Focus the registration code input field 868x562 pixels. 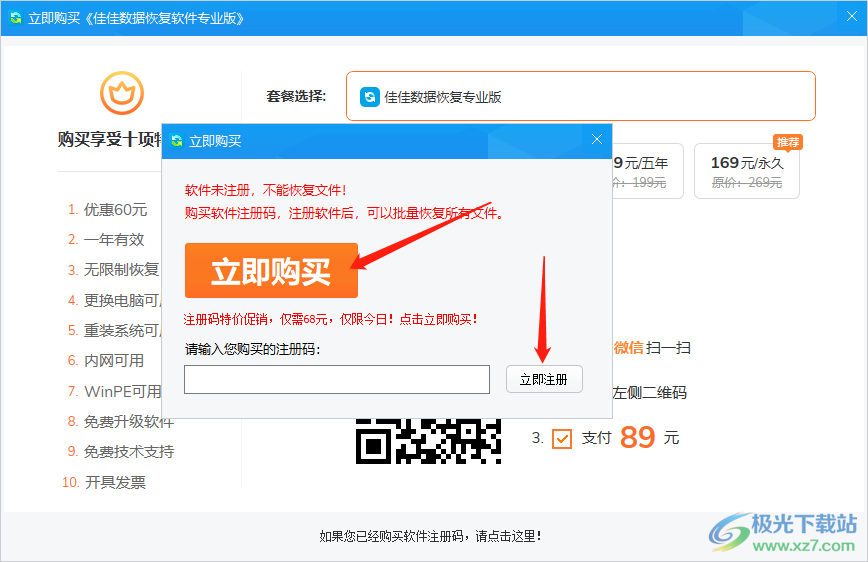tap(337, 379)
